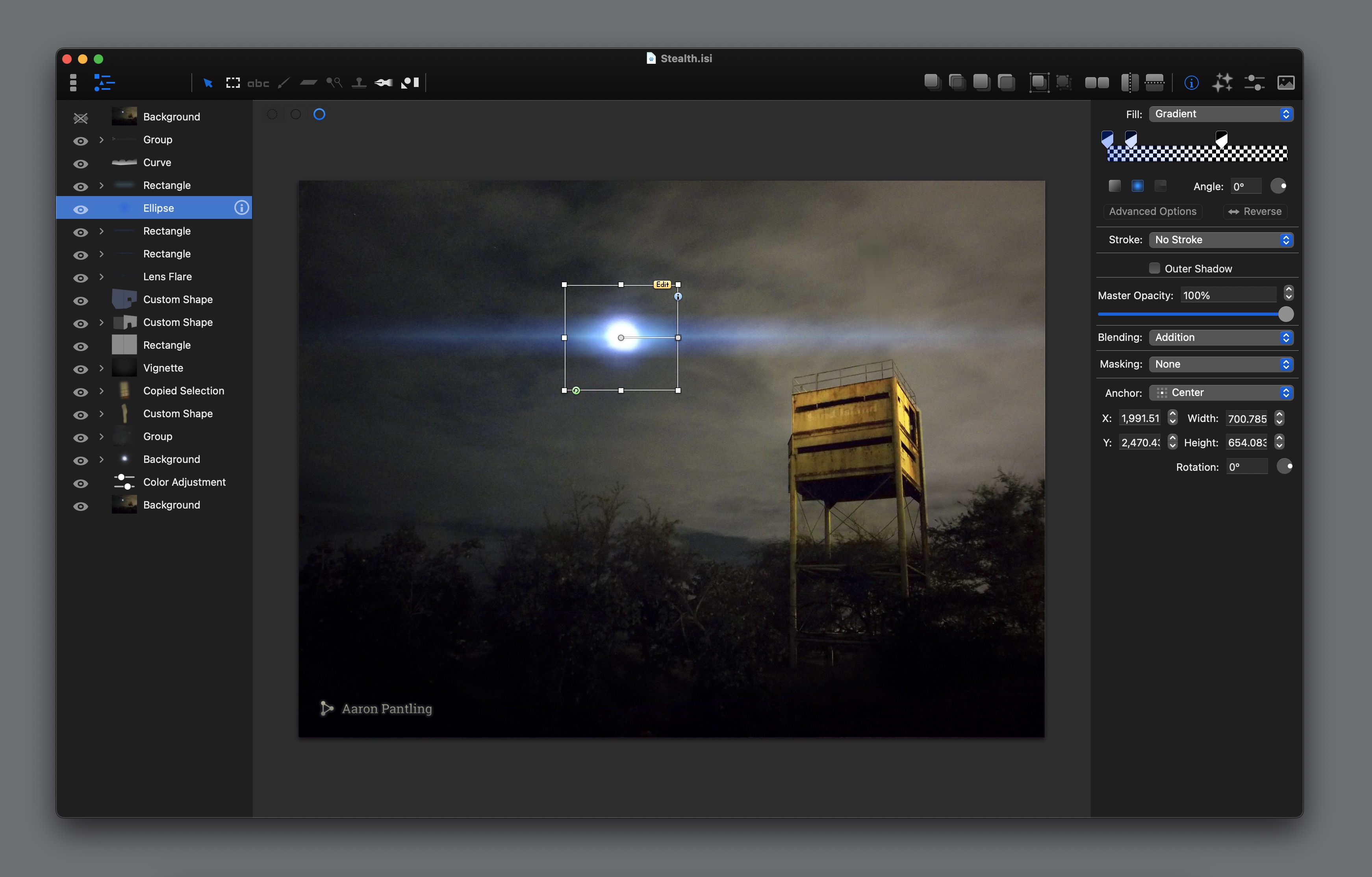Toggle visibility of the Vignette layer
The height and width of the screenshot is (877, 1372).
tap(81, 369)
